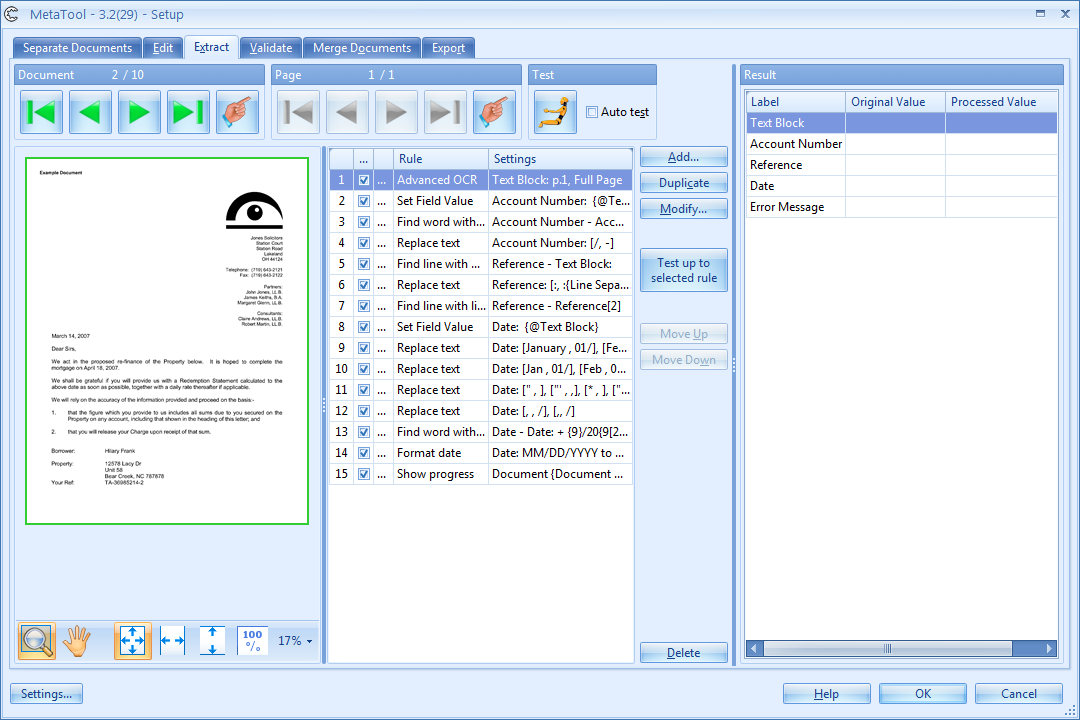Jump to last page
Viewport: 1080px width, 720px height.
click(445, 112)
